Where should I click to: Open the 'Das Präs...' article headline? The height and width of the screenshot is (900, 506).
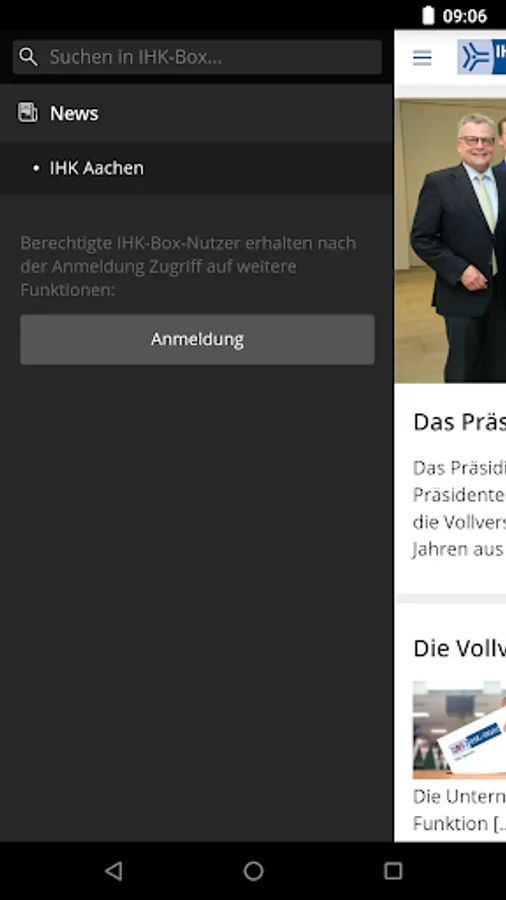tap(460, 422)
